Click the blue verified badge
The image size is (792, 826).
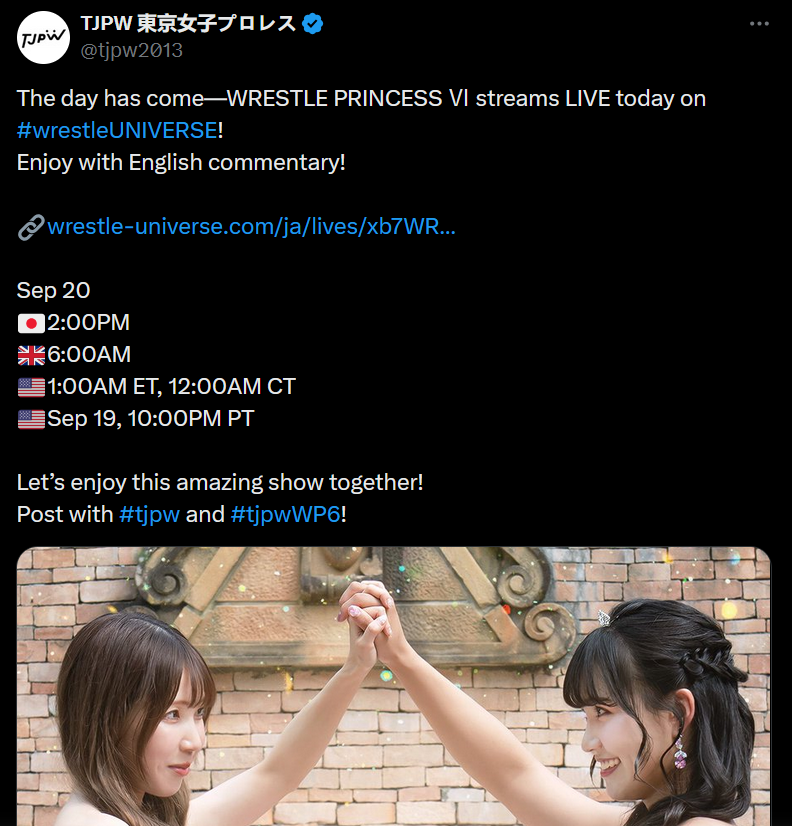pyautogui.click(x=312, y=24)
